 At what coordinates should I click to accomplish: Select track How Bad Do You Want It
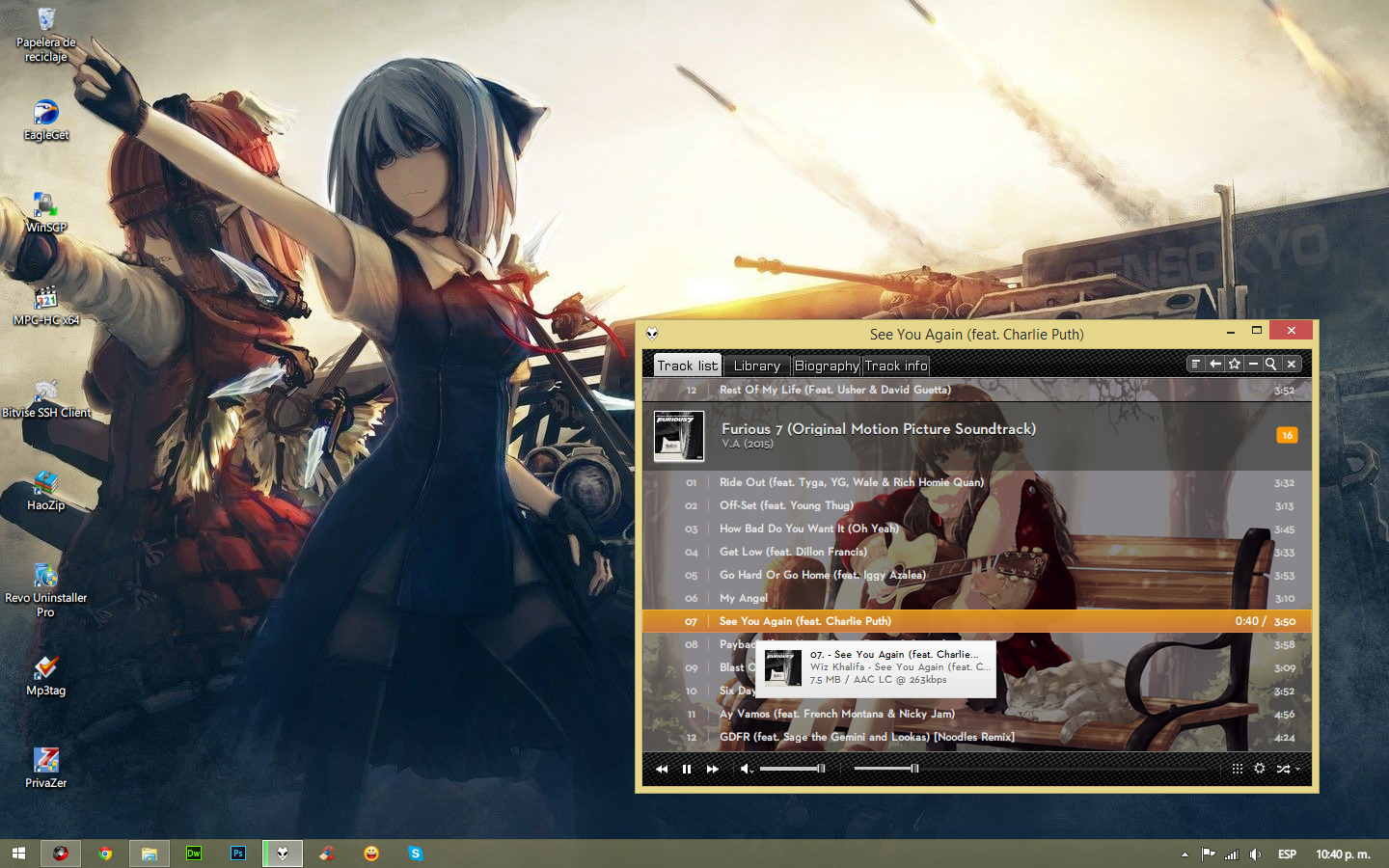pos(976,529)
